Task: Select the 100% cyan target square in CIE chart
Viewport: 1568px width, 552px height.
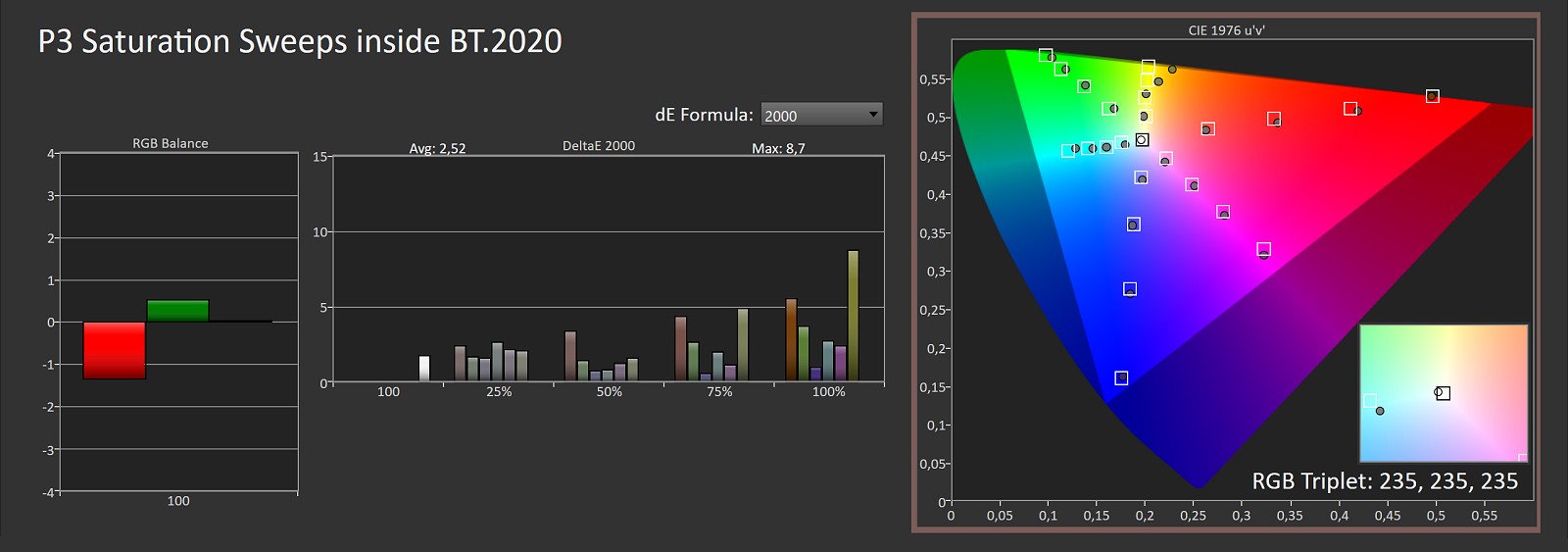Action: coord(1068,151)
